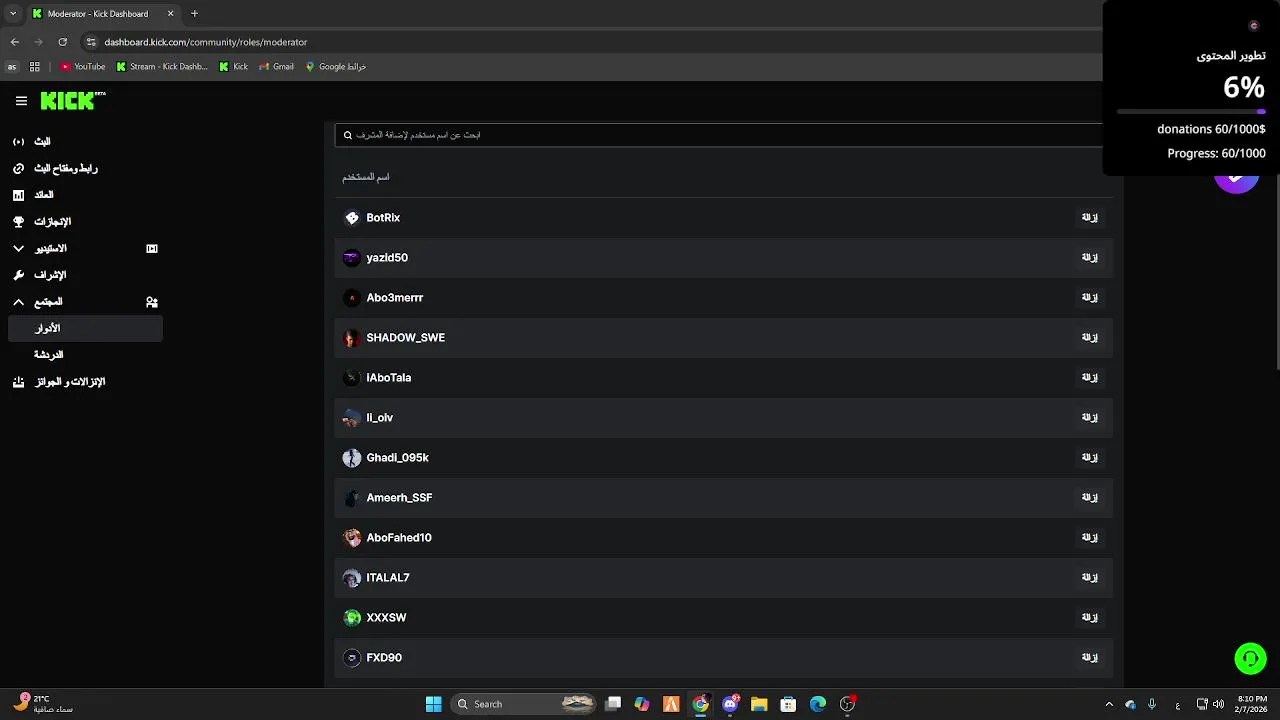Remove moderator ITALAL7 with إزالة

pos(1090,577)
